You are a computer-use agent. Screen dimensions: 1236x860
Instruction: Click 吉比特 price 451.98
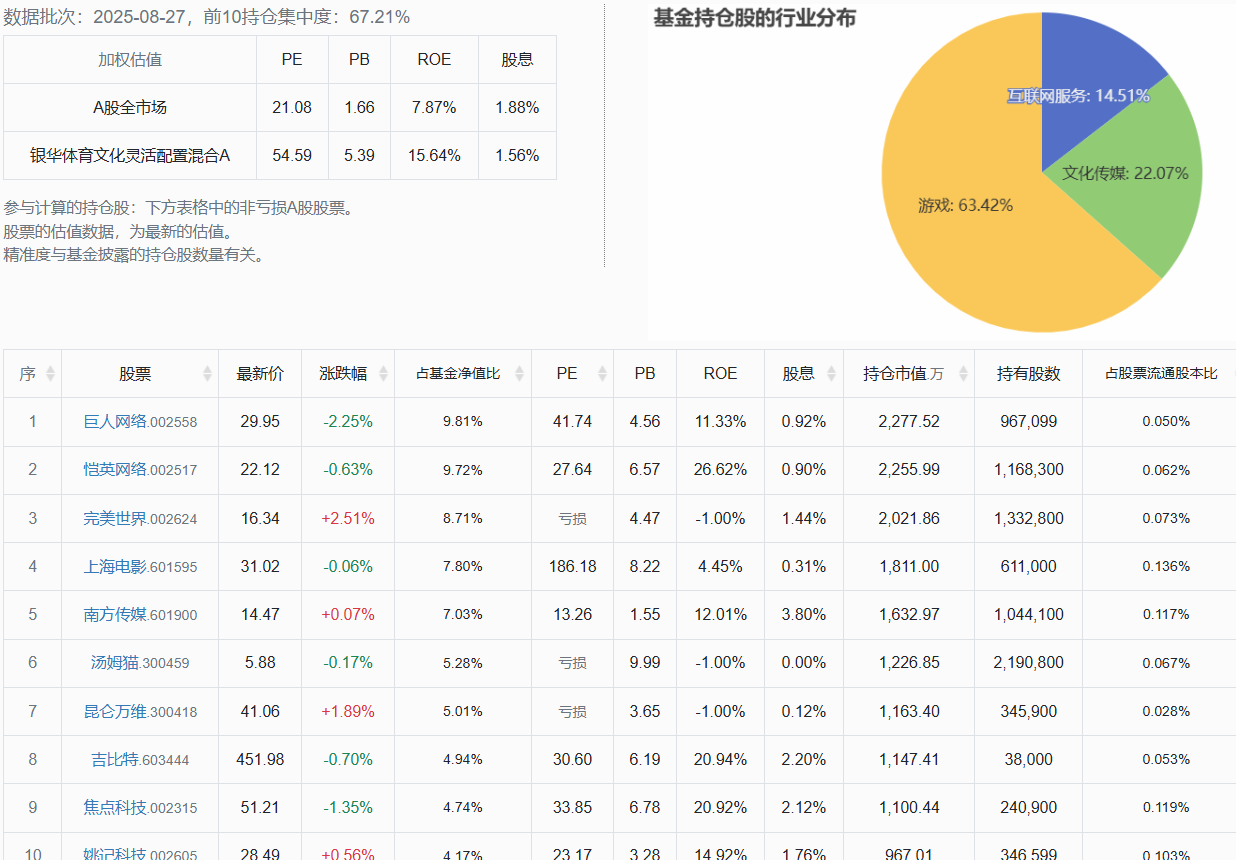[260, 759]
